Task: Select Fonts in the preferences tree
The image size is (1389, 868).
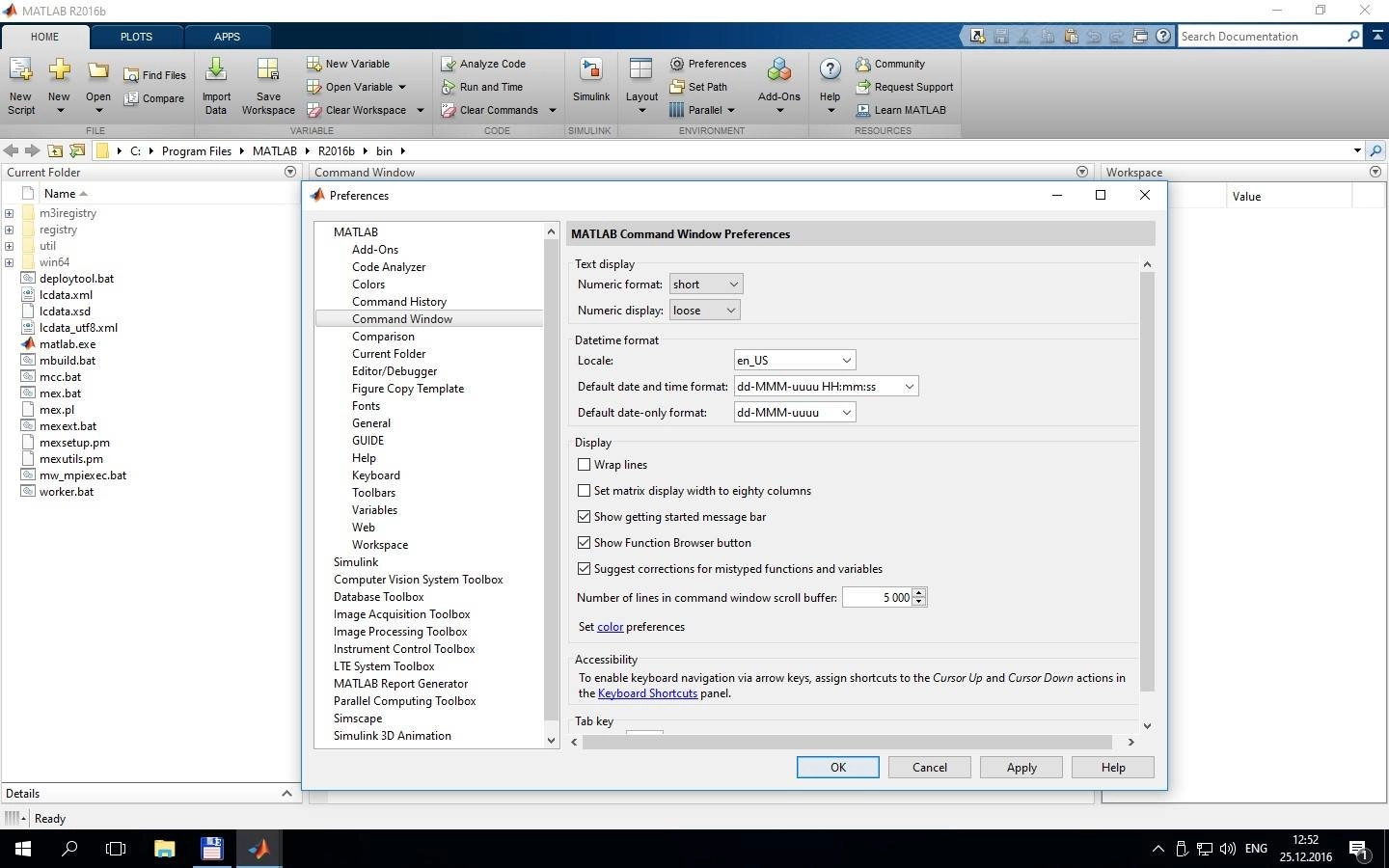Action: tap(366, 406)
